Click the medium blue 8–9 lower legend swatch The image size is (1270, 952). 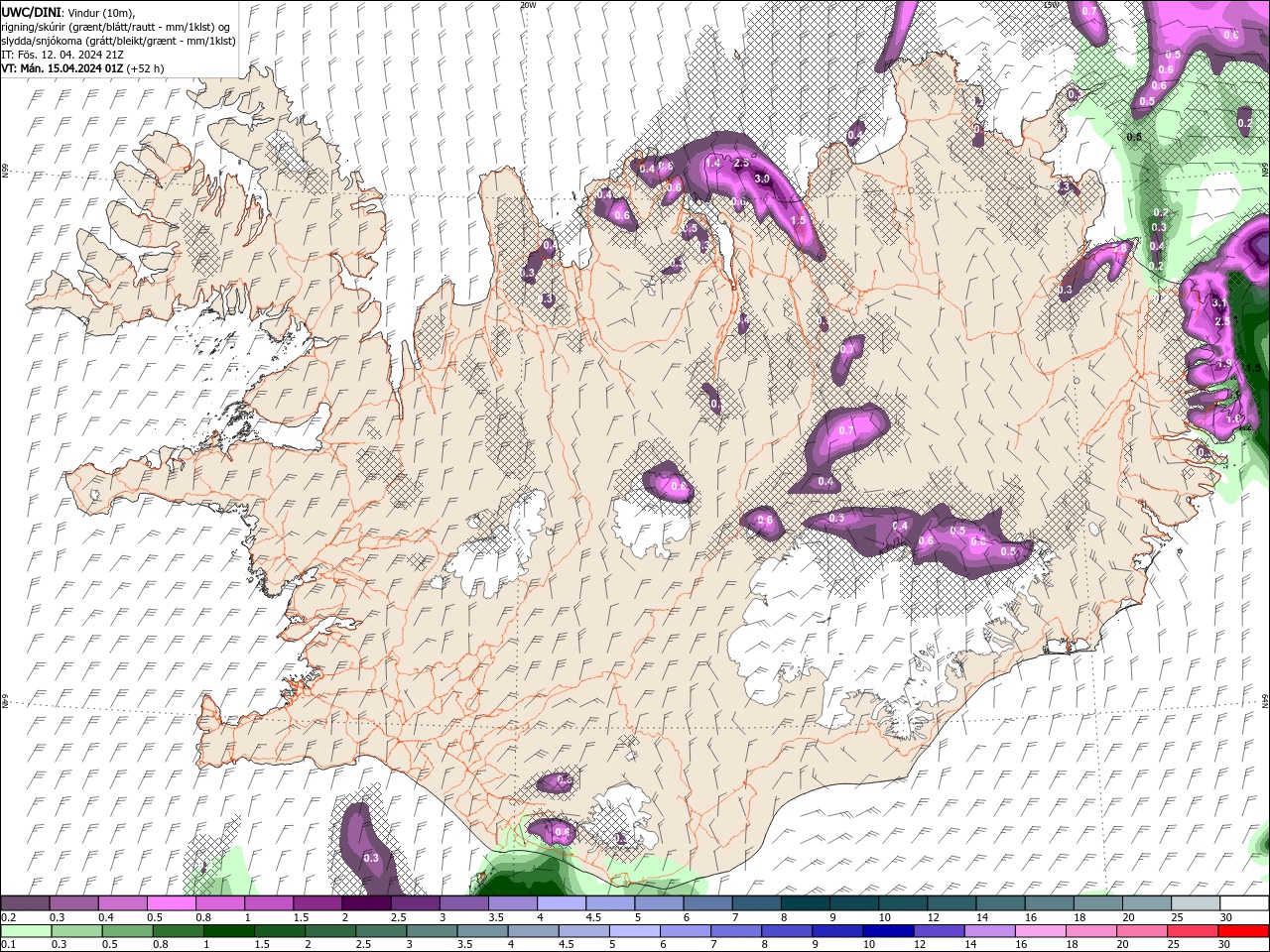(x=788, y=931)
